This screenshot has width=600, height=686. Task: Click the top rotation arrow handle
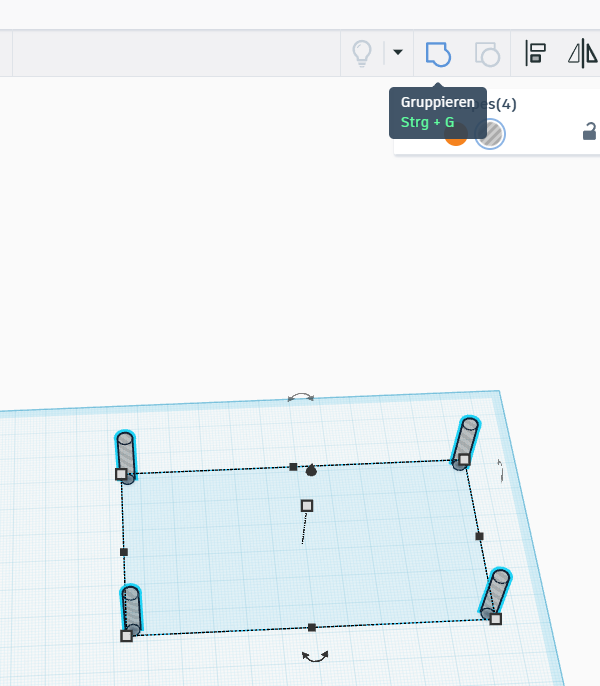coord(301,397)
